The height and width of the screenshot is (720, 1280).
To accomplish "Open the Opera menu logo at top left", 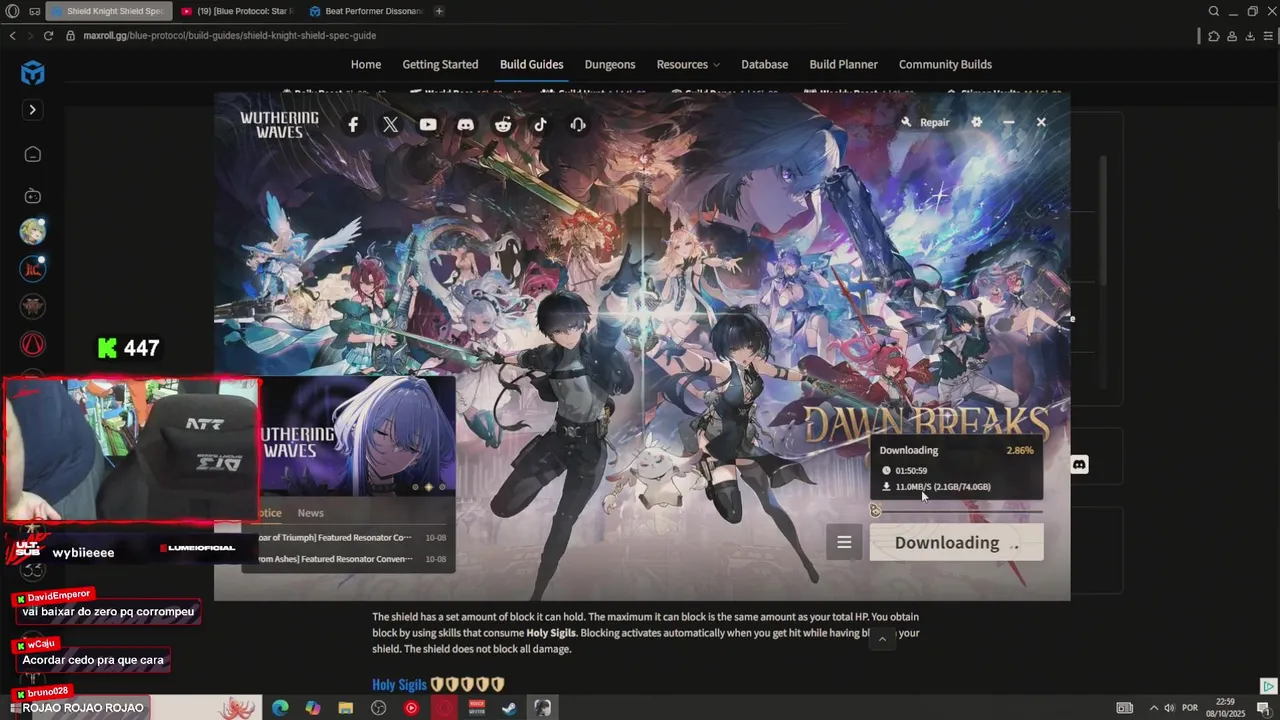I will point(12,11).
